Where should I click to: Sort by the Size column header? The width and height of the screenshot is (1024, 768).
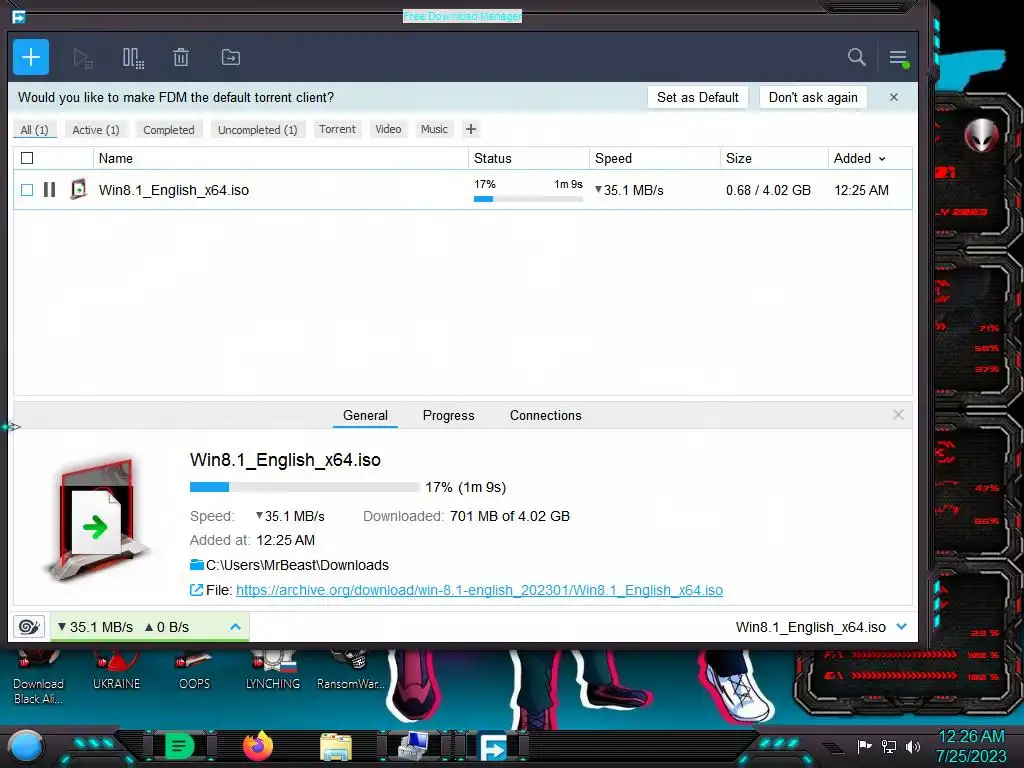tap(774, 159)
